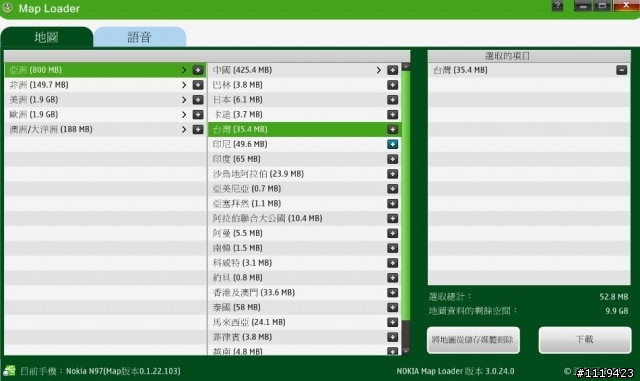Expand the 中國 (425.4 MB) sub-region chevron
Screen dimensions: 640x381
[x=379, y=70]
